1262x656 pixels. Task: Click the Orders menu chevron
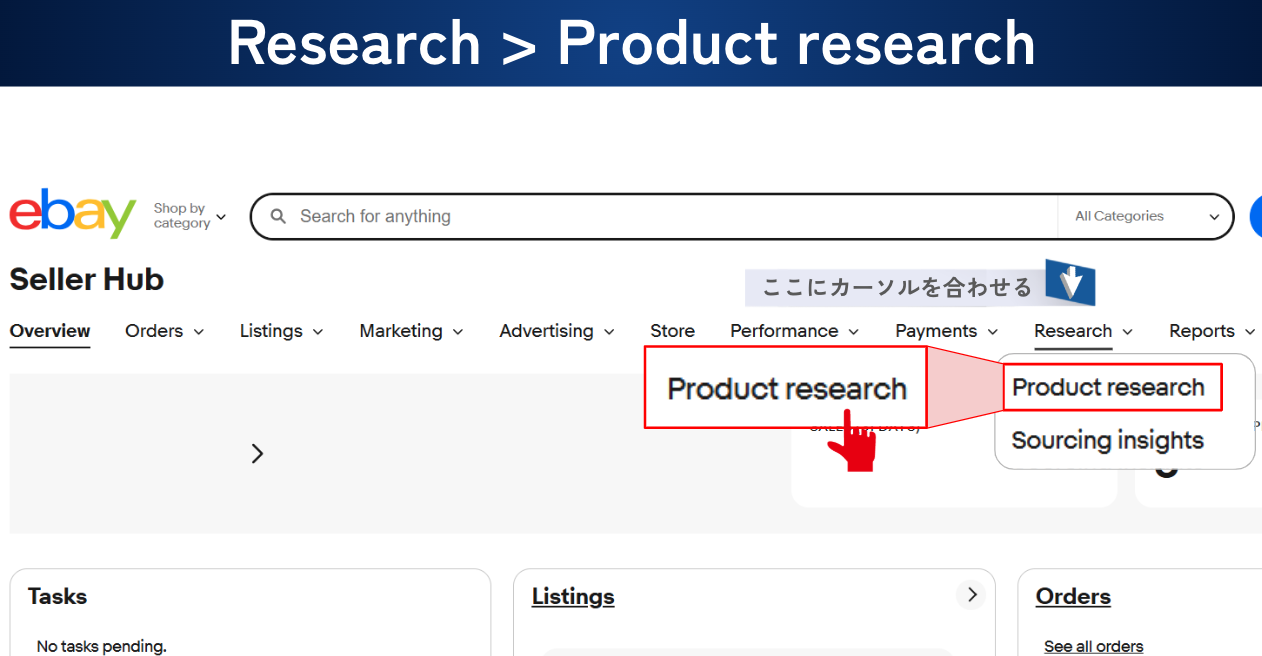198,332
